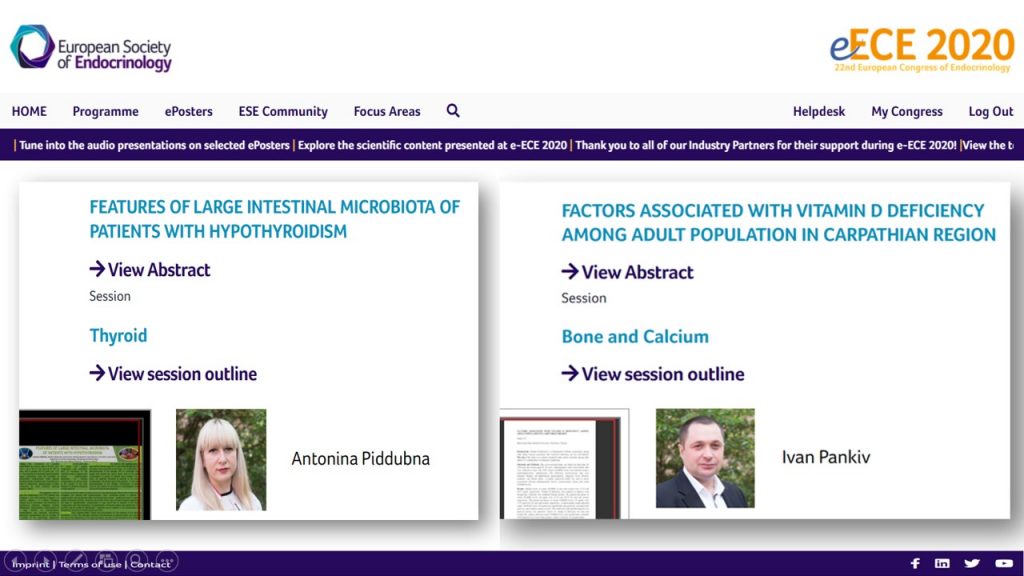The height and width of the screenshot is (576, 1024).
Task: Click the Helpdesk link
Action: [819, 112]
